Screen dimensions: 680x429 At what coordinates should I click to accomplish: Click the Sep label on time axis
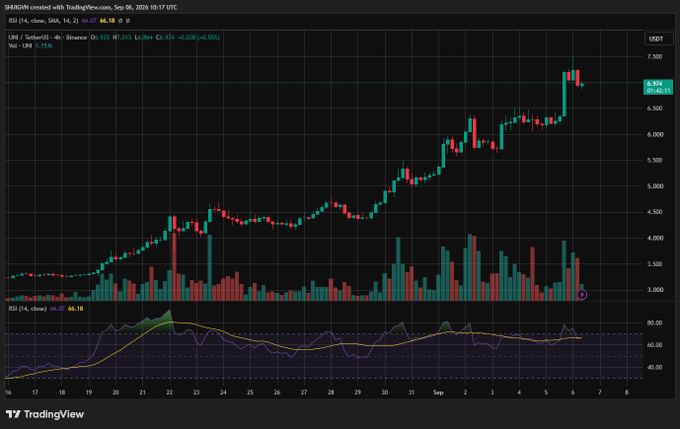click(x=438, y=392)
